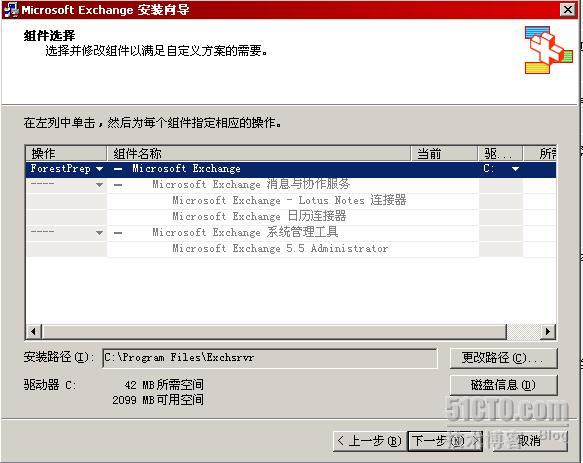Screen dimensions: 583x463
Task: Click the '2099 MB 可用空间' text
Action: [x=158, y=400]
